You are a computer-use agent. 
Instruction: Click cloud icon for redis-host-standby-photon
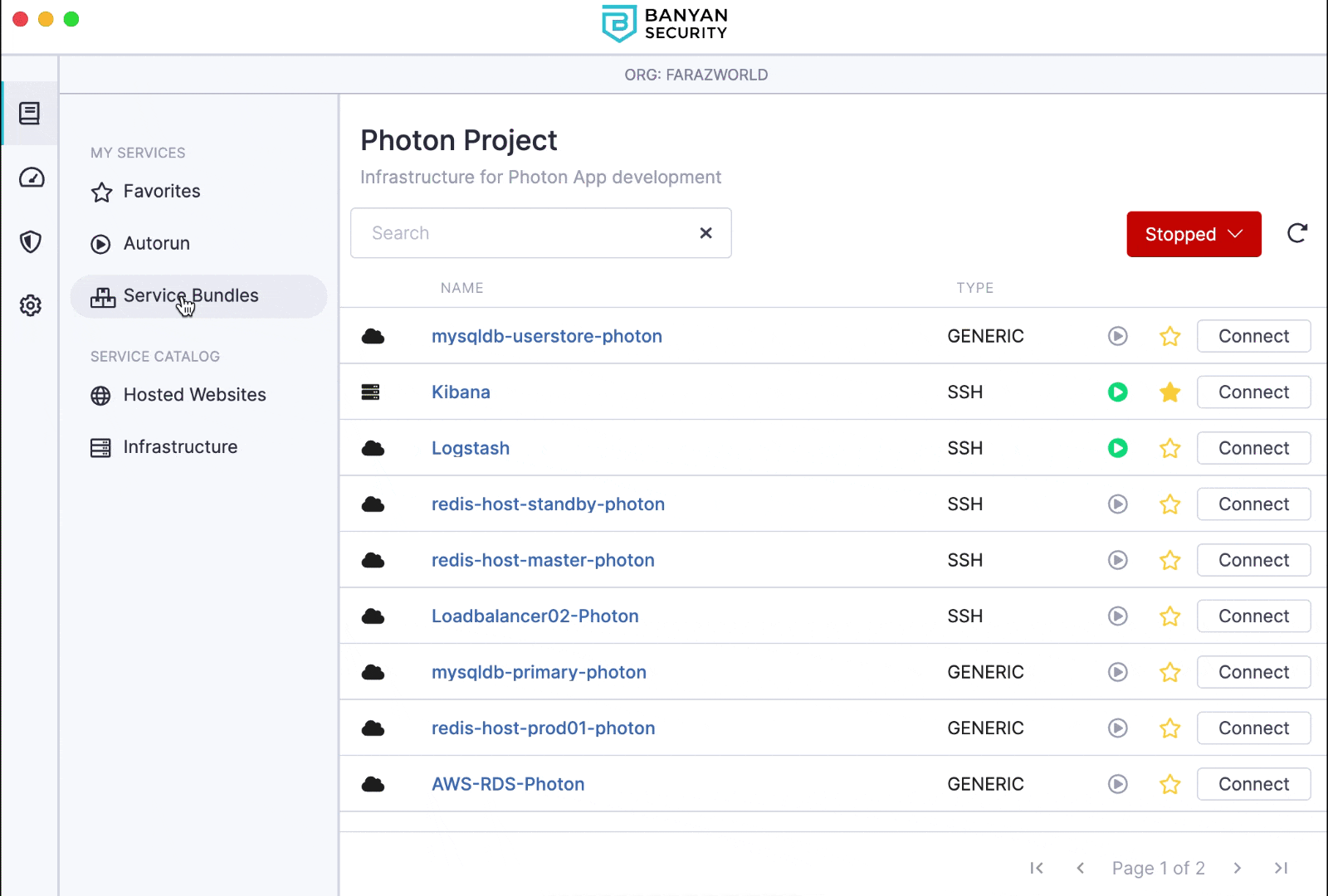[373, 504]
